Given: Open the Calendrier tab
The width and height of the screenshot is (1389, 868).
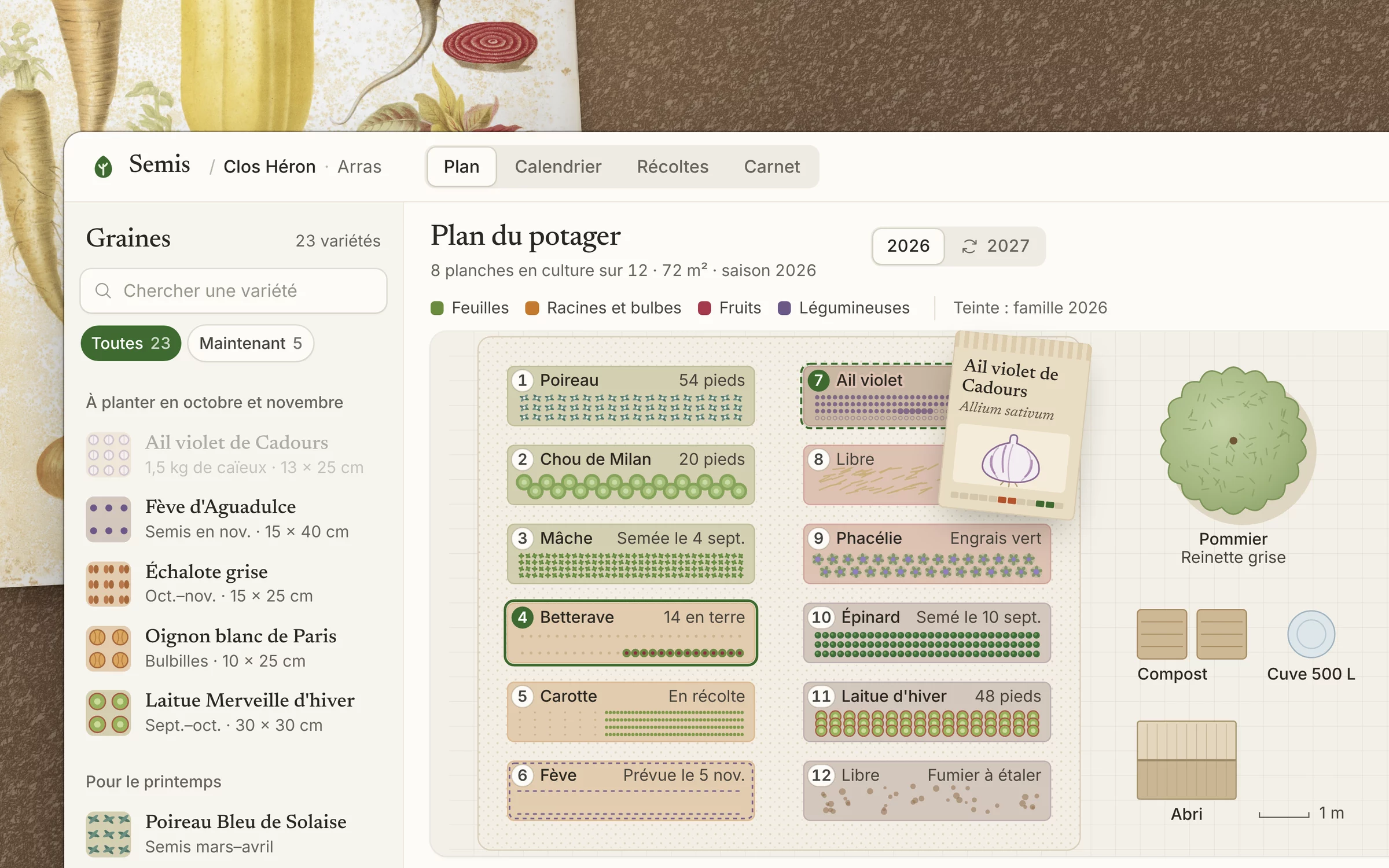Looking at the screenshot, I should pos(558,167).
